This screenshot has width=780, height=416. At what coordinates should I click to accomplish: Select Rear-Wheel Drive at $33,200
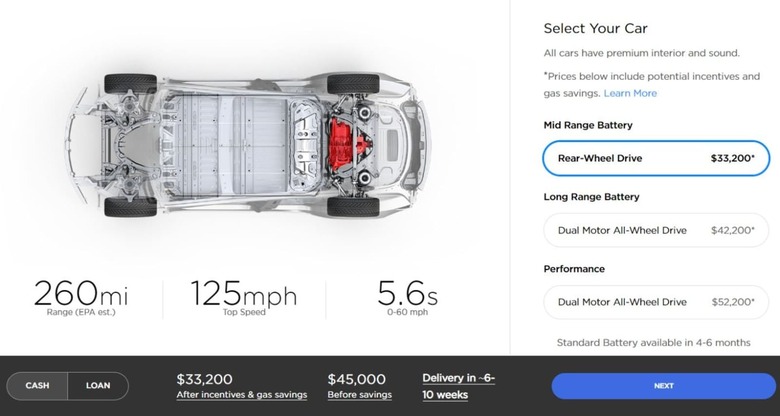[x=657, y=158]
